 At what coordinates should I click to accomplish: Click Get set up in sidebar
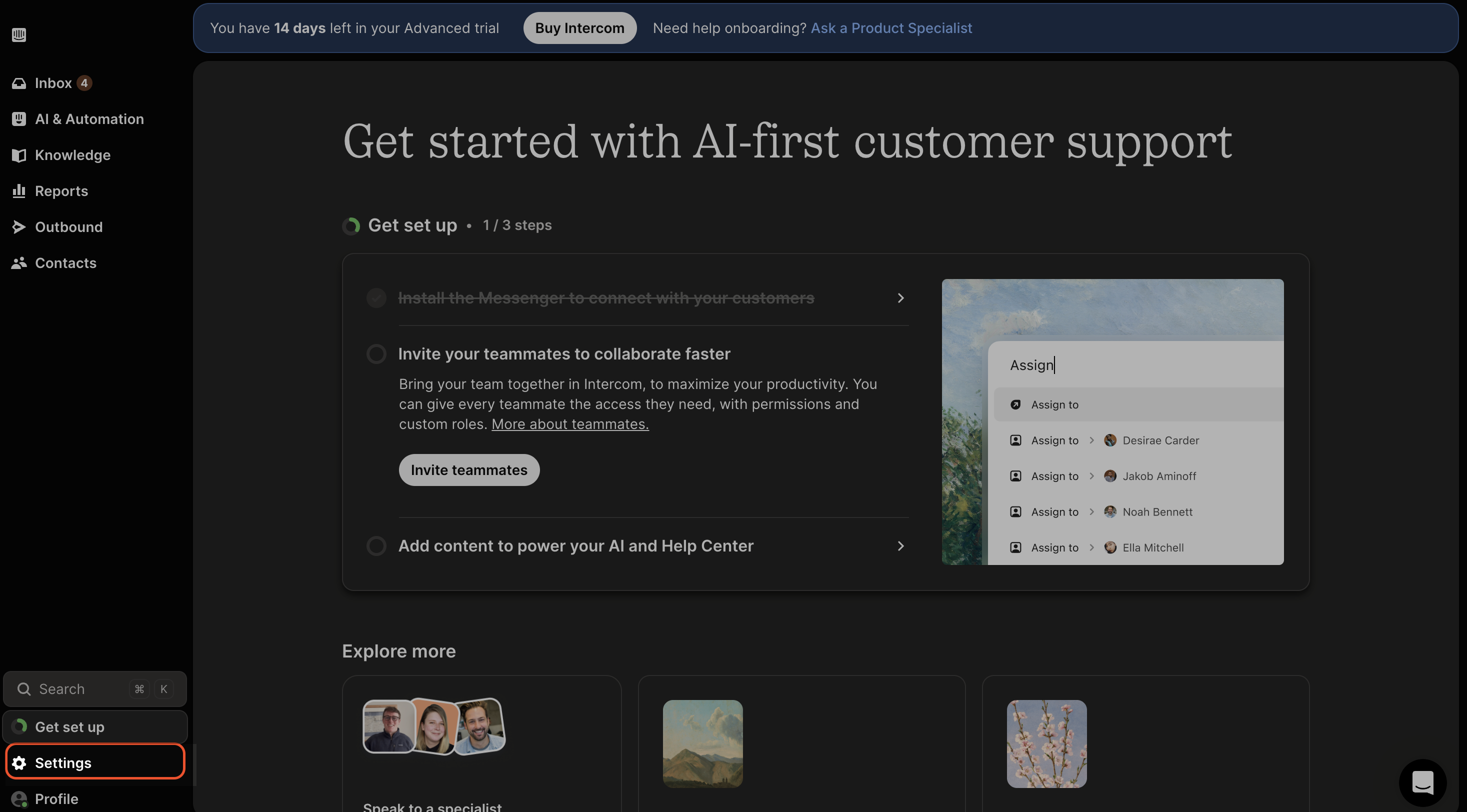point(95,726)
